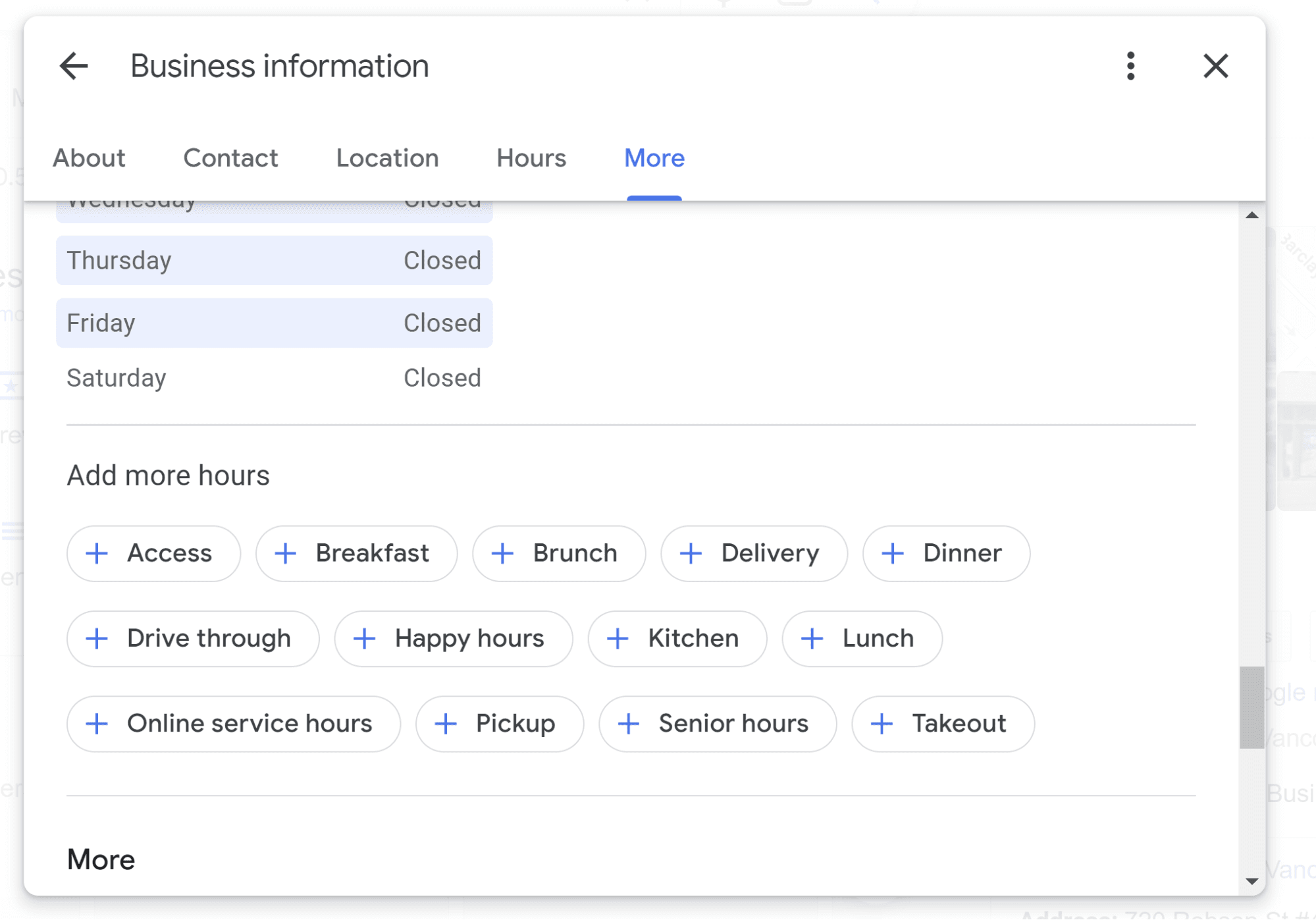Click the back arrow icon
Image resolution: width=1316 pixels, height=920 pixels.
(x=74, y=66)
